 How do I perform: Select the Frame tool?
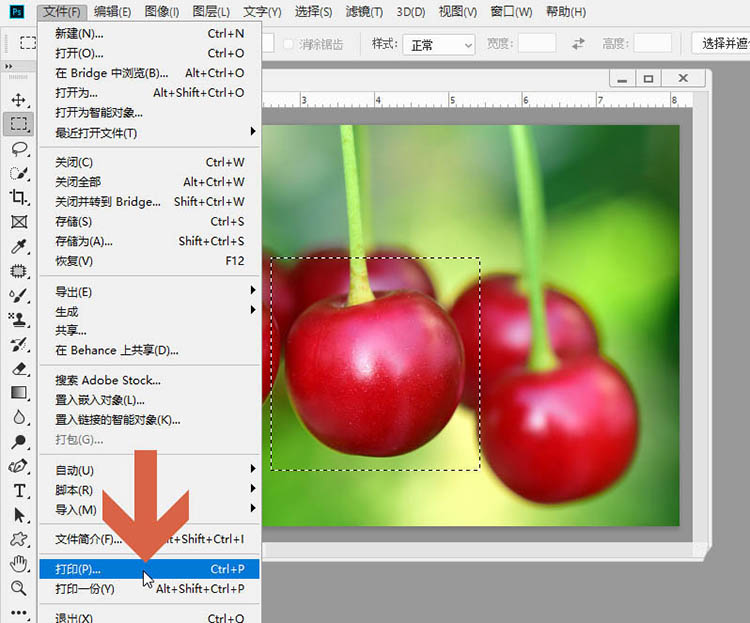(x=19, y=222)
